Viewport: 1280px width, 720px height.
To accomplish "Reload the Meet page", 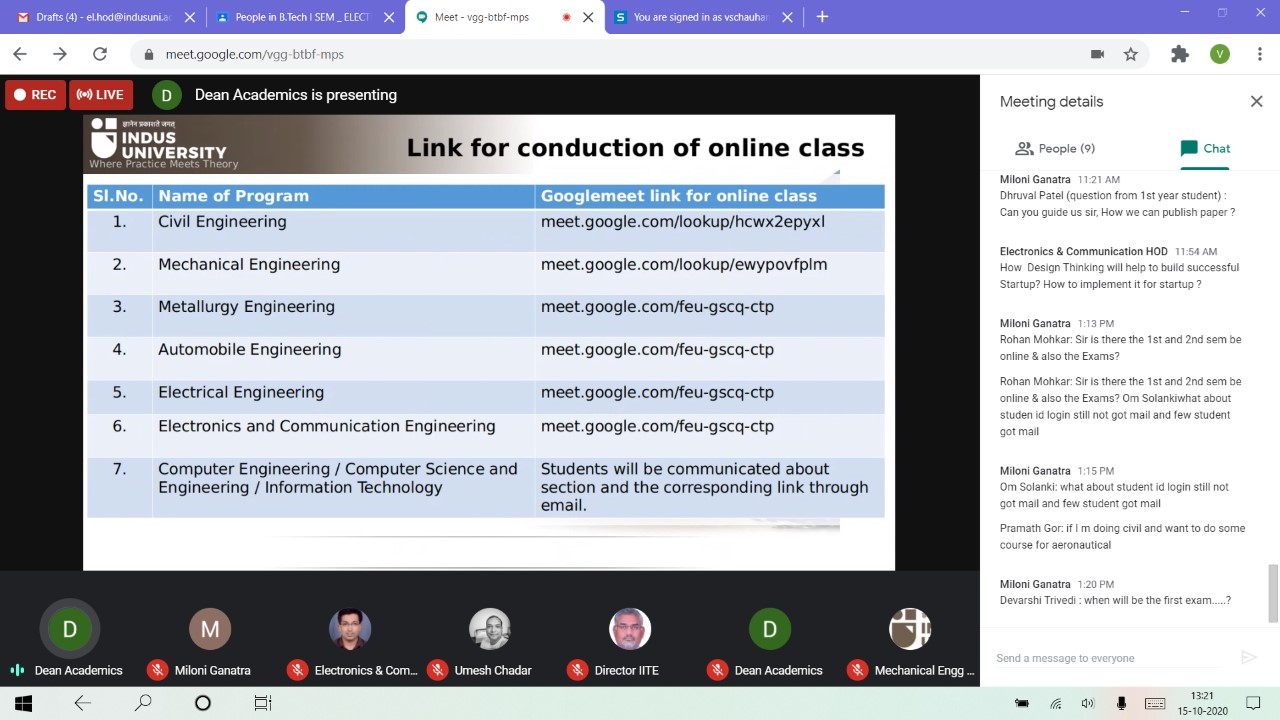I will tap(100, 54).
